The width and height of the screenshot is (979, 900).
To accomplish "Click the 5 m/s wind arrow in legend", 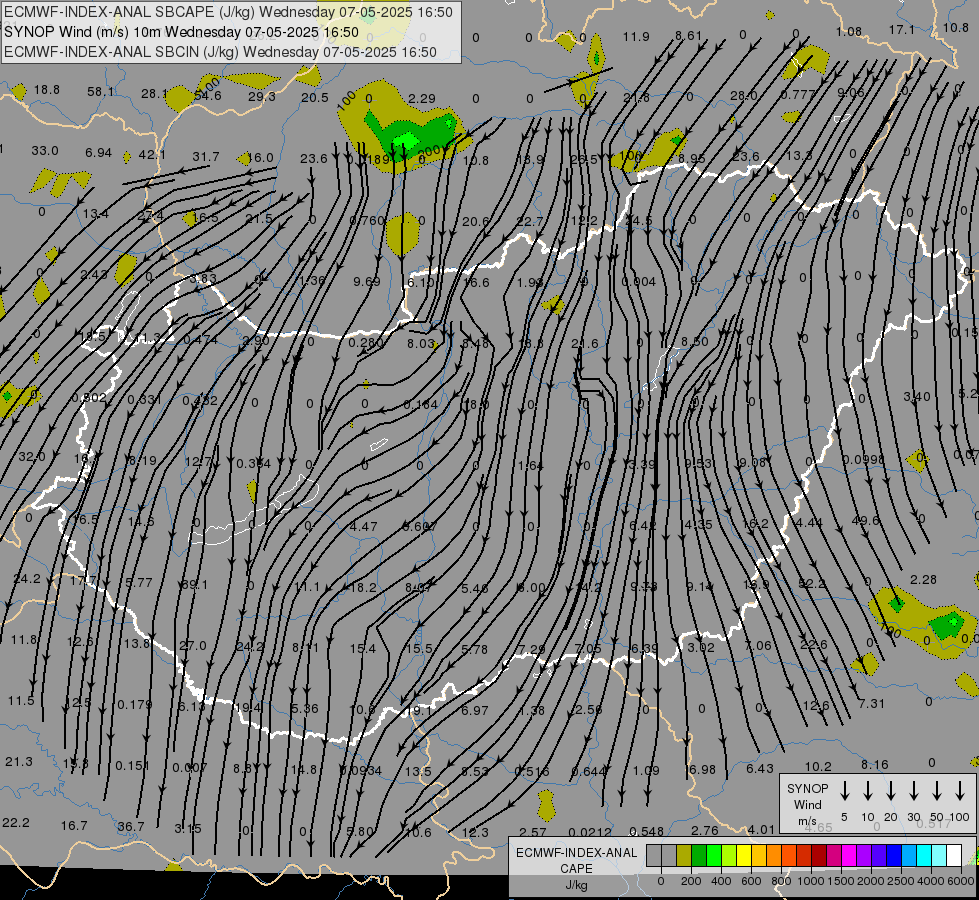I will (x=844, y=791).
